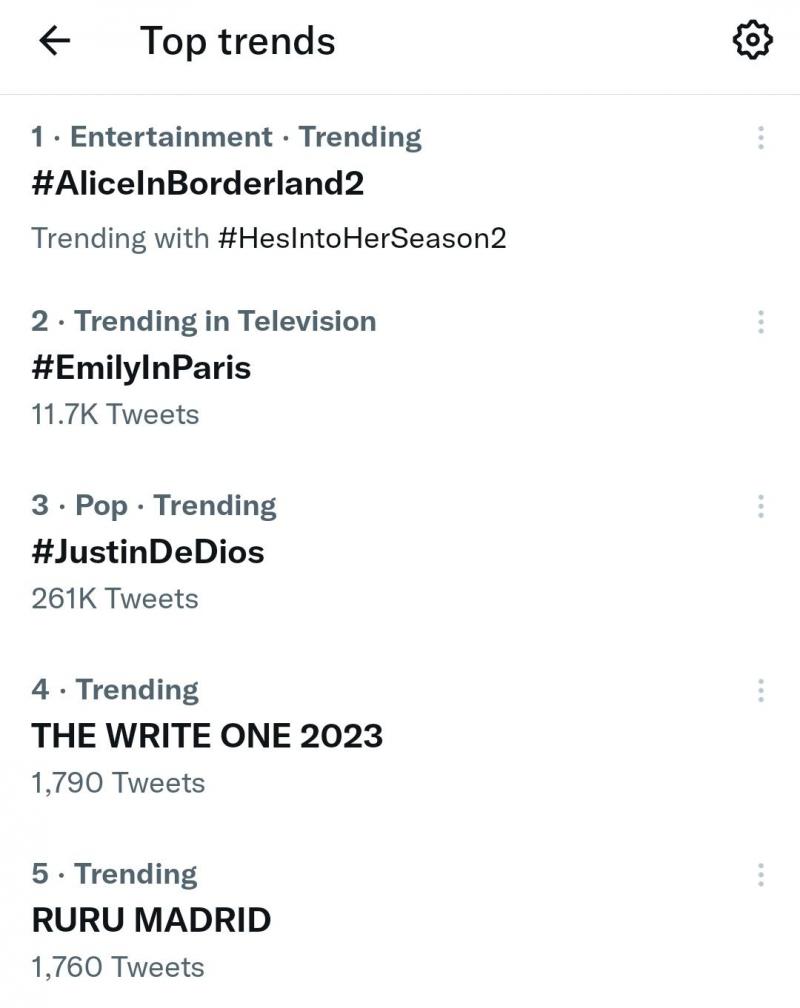Image resolution: width=800 pixels, height=1008 pixels.
Task: Tap 'Trending in Television' label
Action: pyautogui.click(x=225, y=321)
